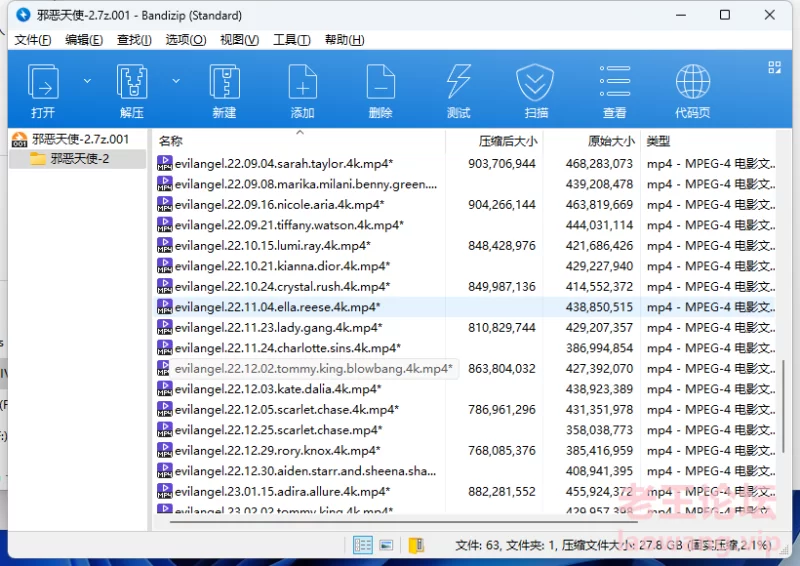Open the 选项(O) menu
Screen dimensions: 800x566
[186, 40]
